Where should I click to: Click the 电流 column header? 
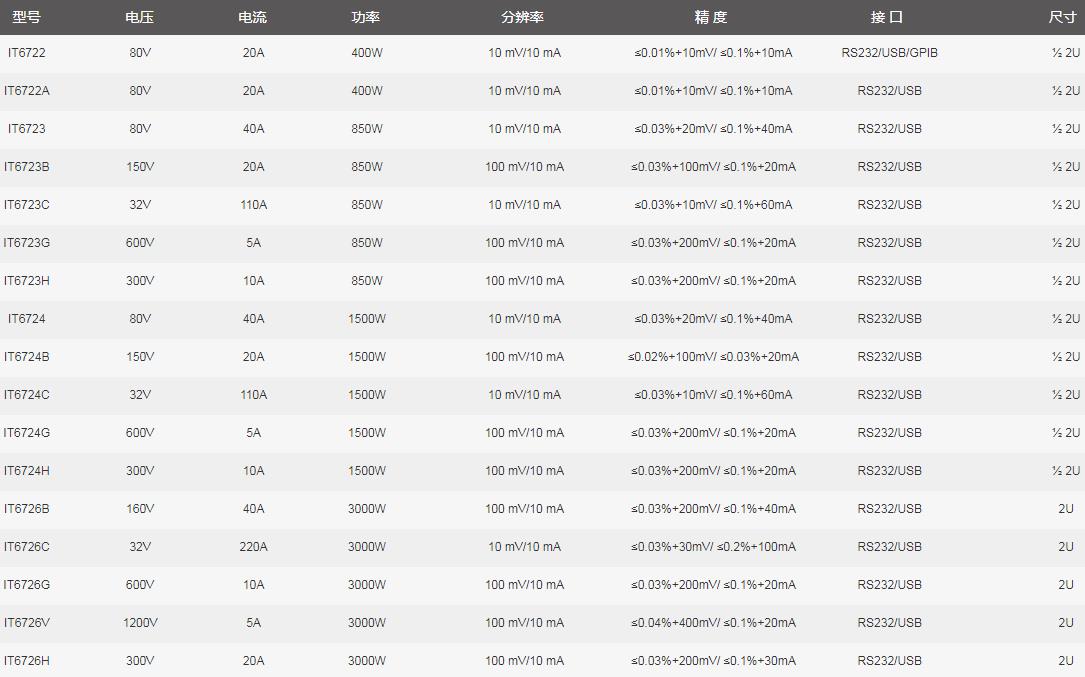tap(253, 17)
